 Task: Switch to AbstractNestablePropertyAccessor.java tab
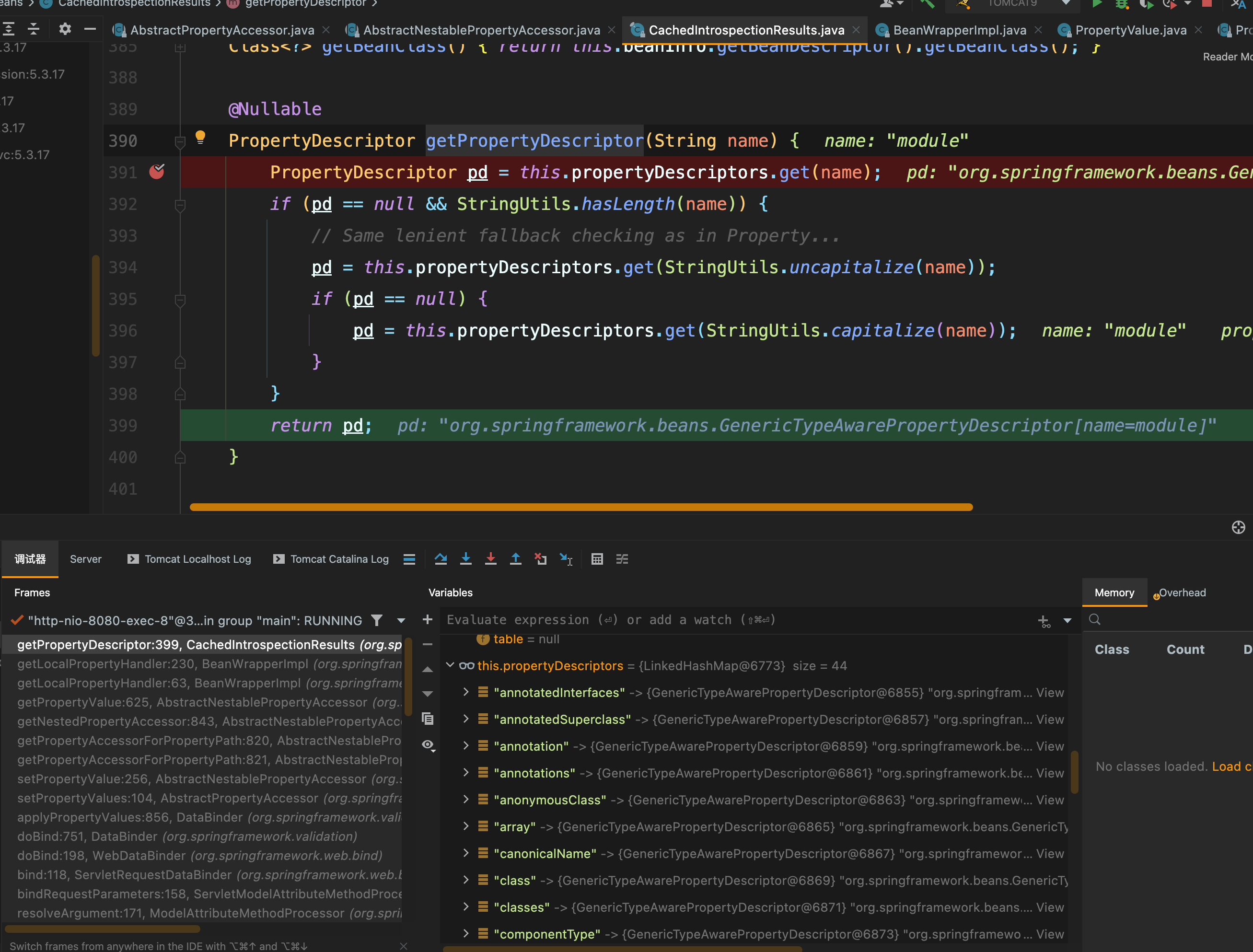[481, 30]
